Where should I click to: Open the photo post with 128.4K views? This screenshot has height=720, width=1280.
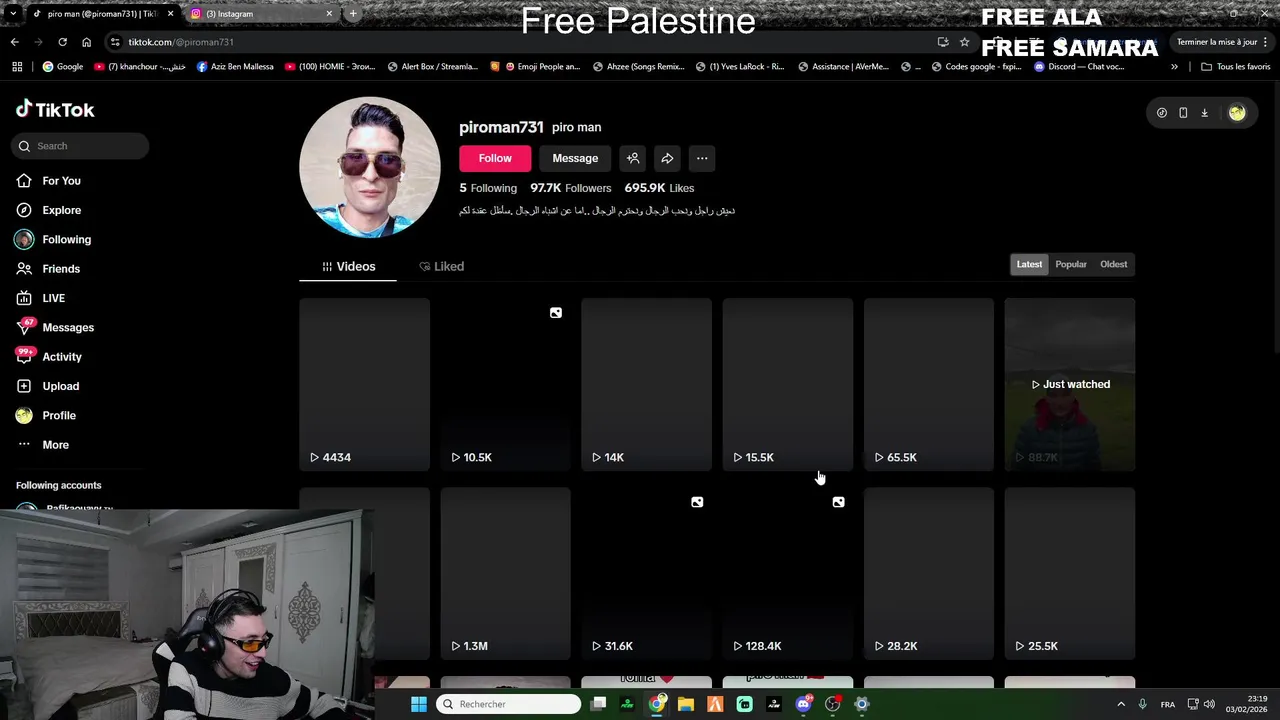coord(787,573)
